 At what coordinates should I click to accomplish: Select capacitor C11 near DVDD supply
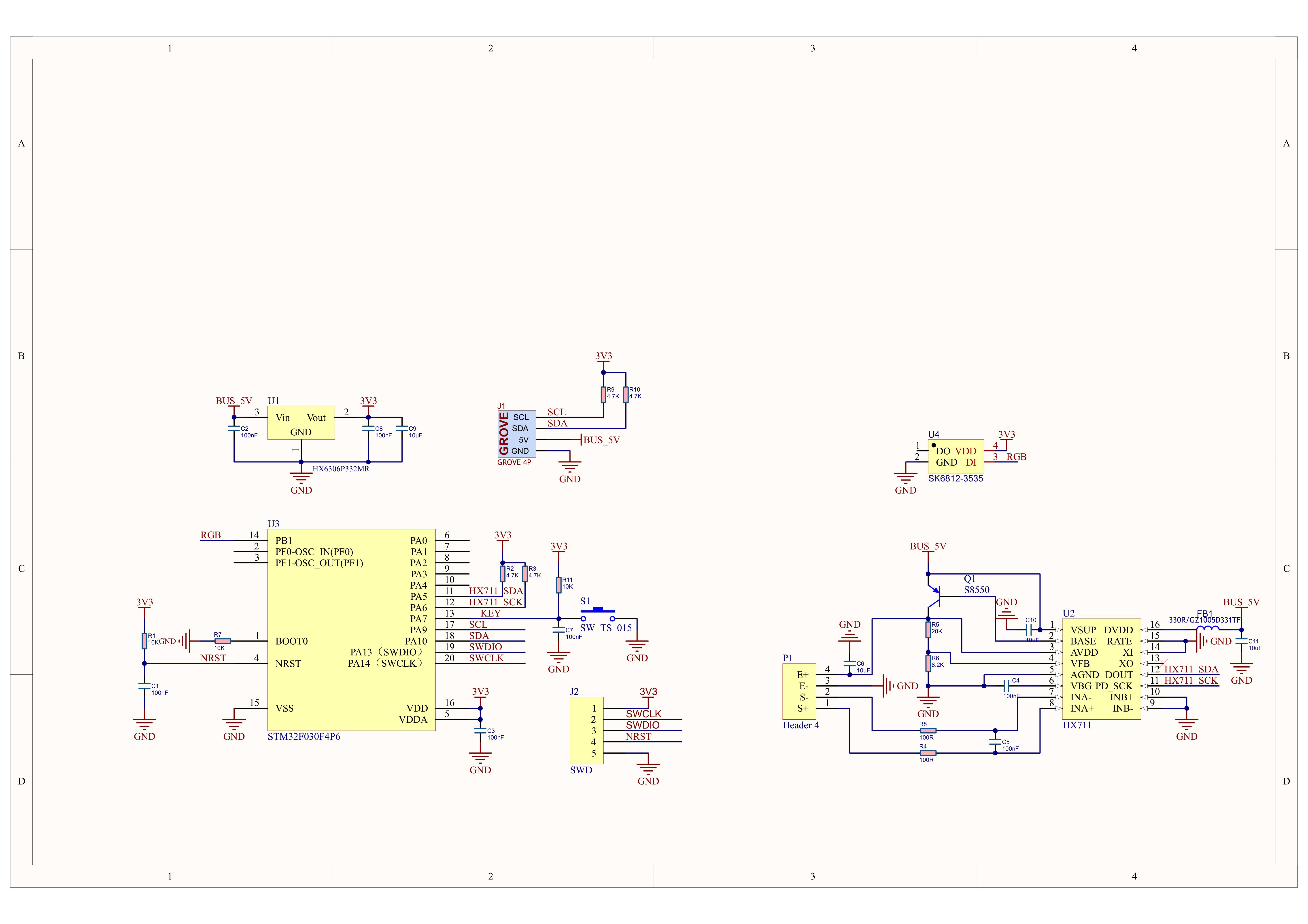click(1241, 641)
